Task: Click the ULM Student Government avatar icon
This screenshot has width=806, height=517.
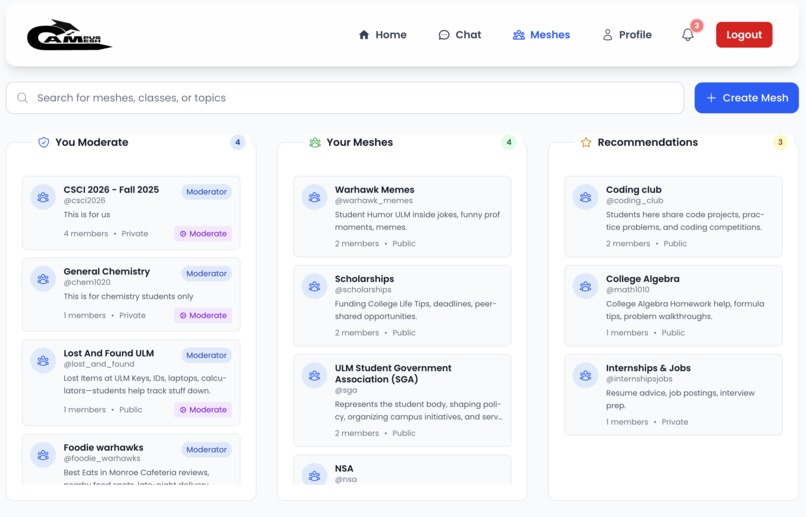Action: (315, 375)
